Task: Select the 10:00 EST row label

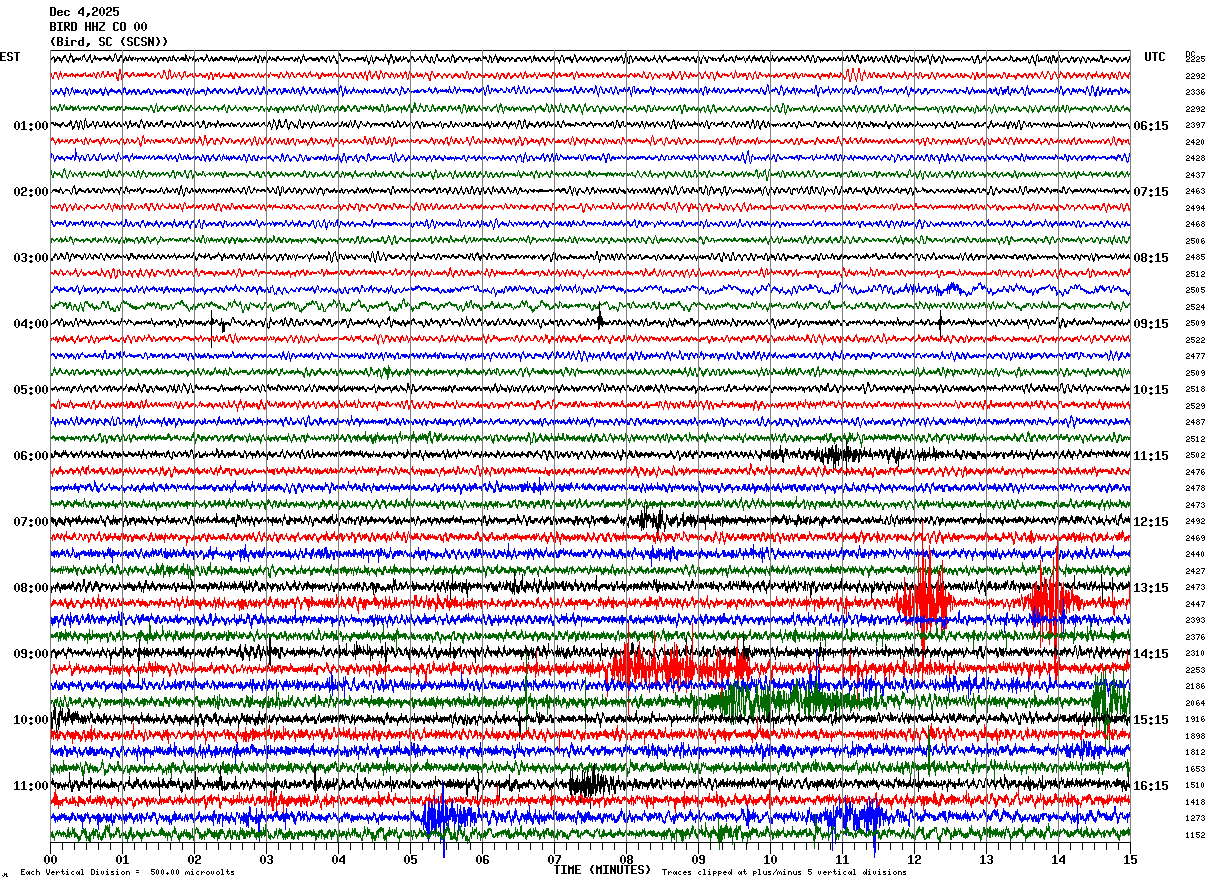Action: click(31, 720)
